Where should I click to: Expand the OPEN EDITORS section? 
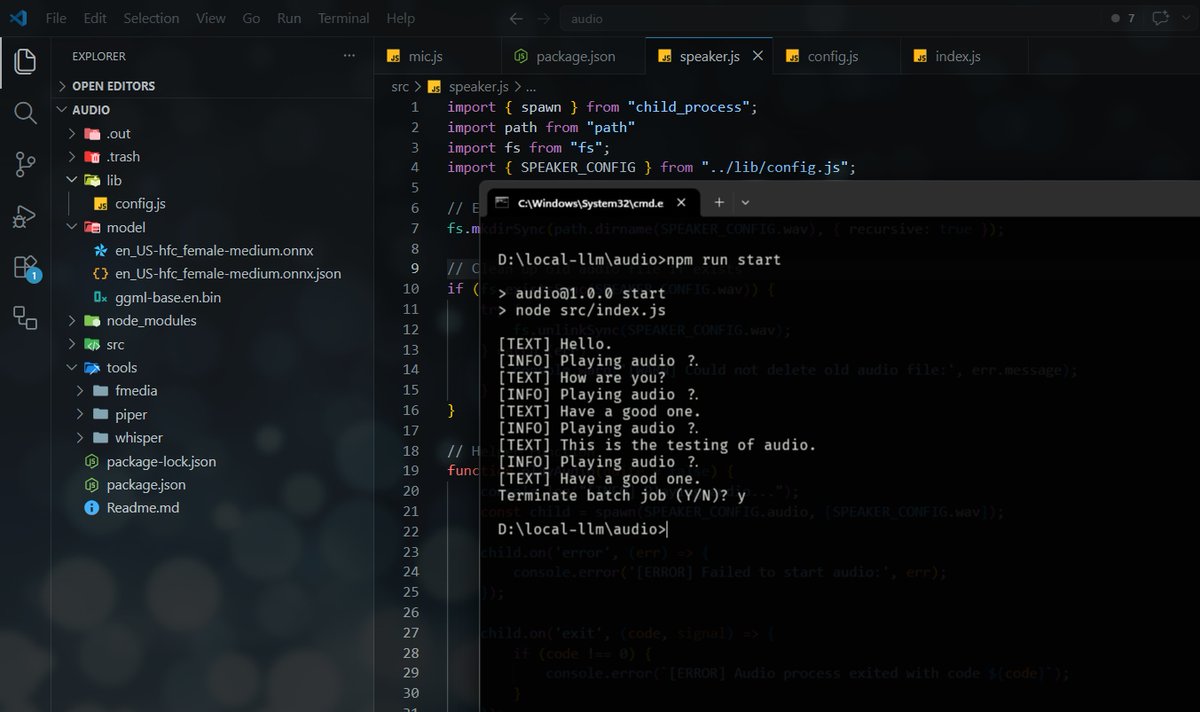pyautogui.click(x=113, y=86)
